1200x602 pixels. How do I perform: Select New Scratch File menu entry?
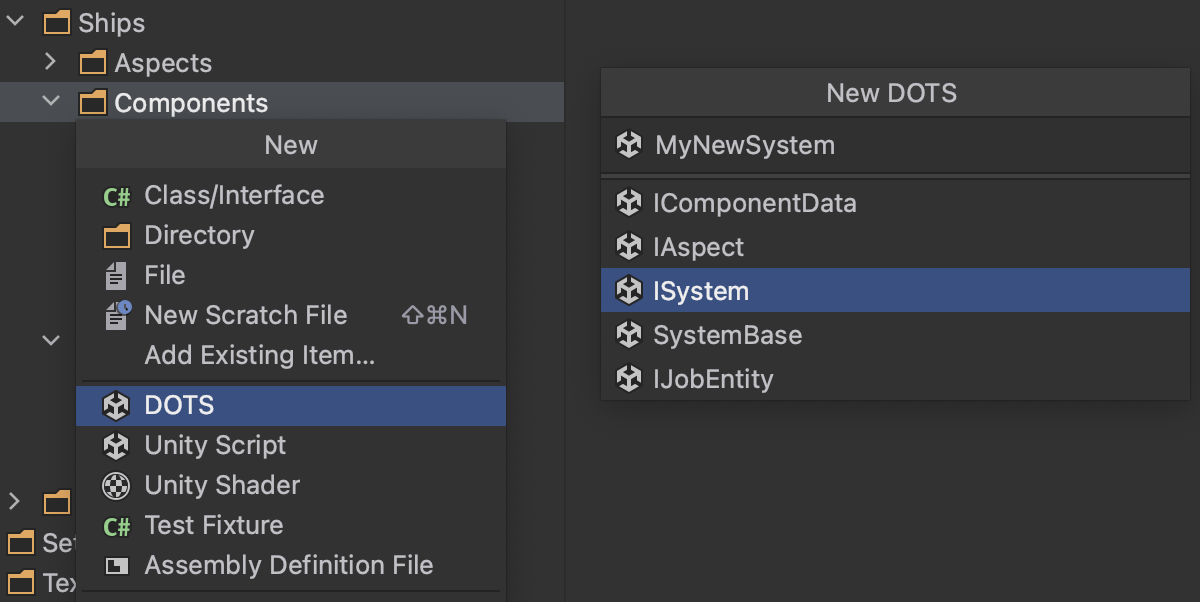click(x=245, y=315)
